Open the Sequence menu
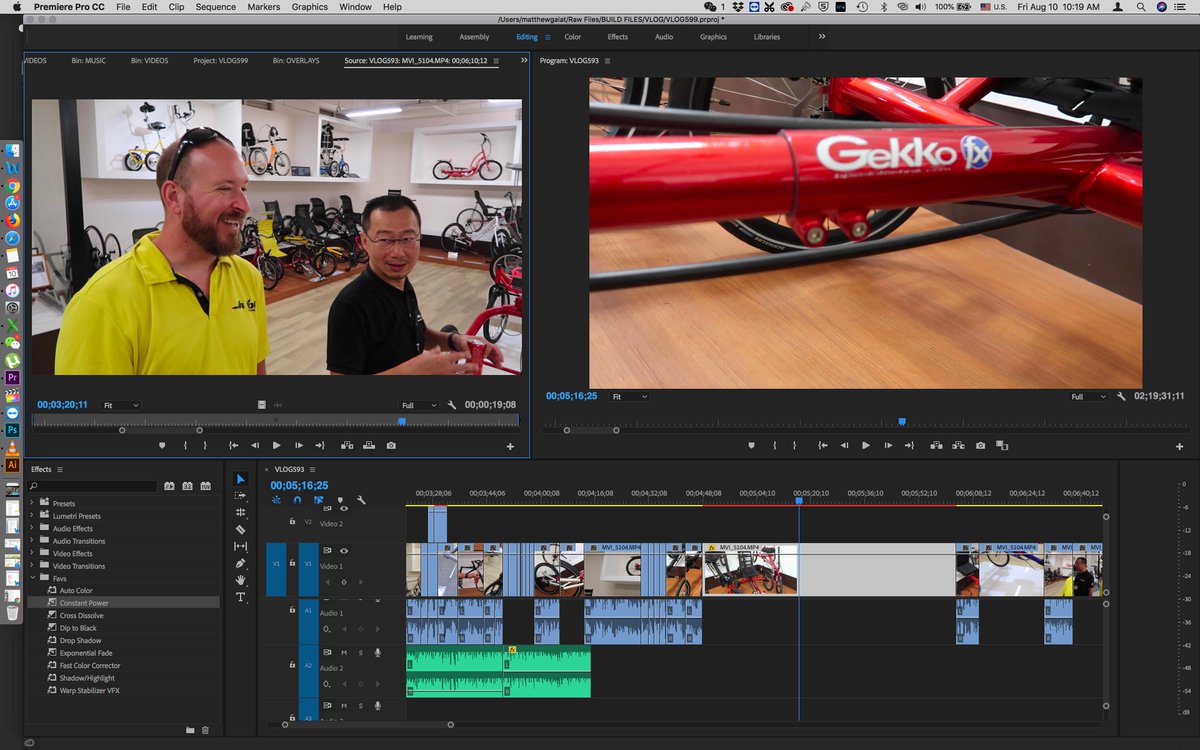The width and height of the screenshot is (1200, 750). click(215, 7)
